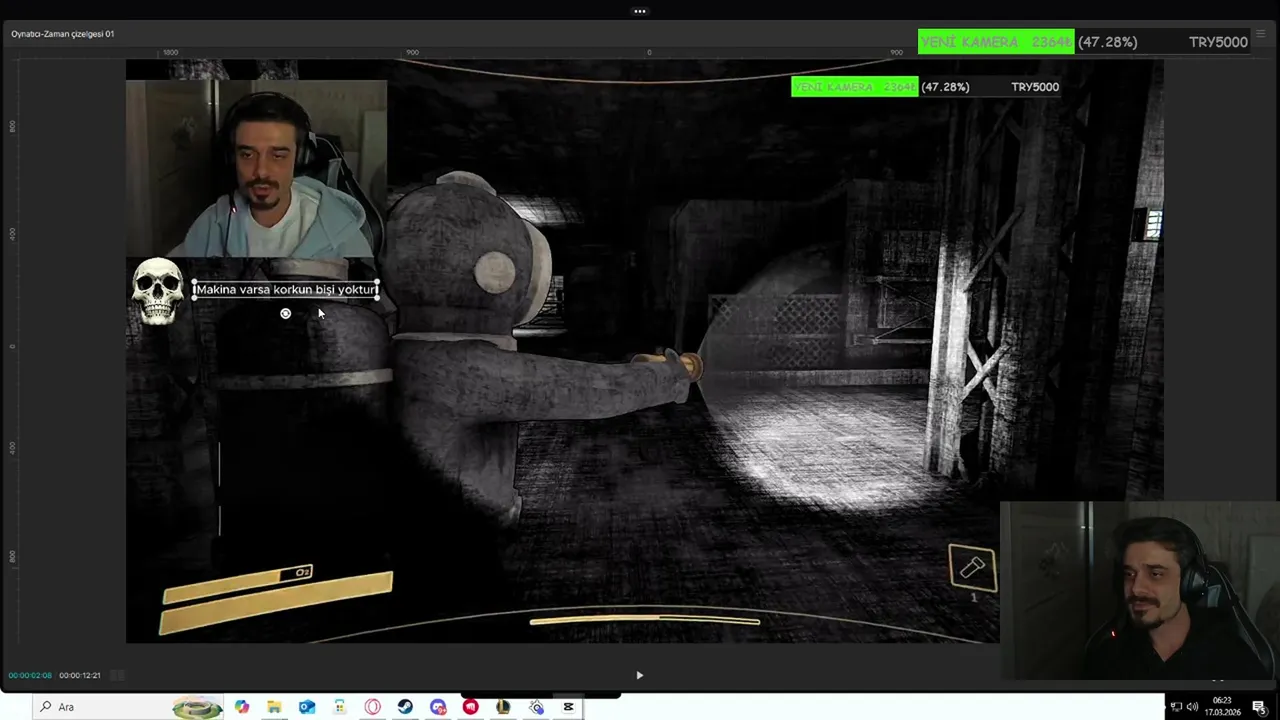This screenshot has width=1280, height=720.
Task: Open the red app icon in the taskbar
Action: coord(471,707)
